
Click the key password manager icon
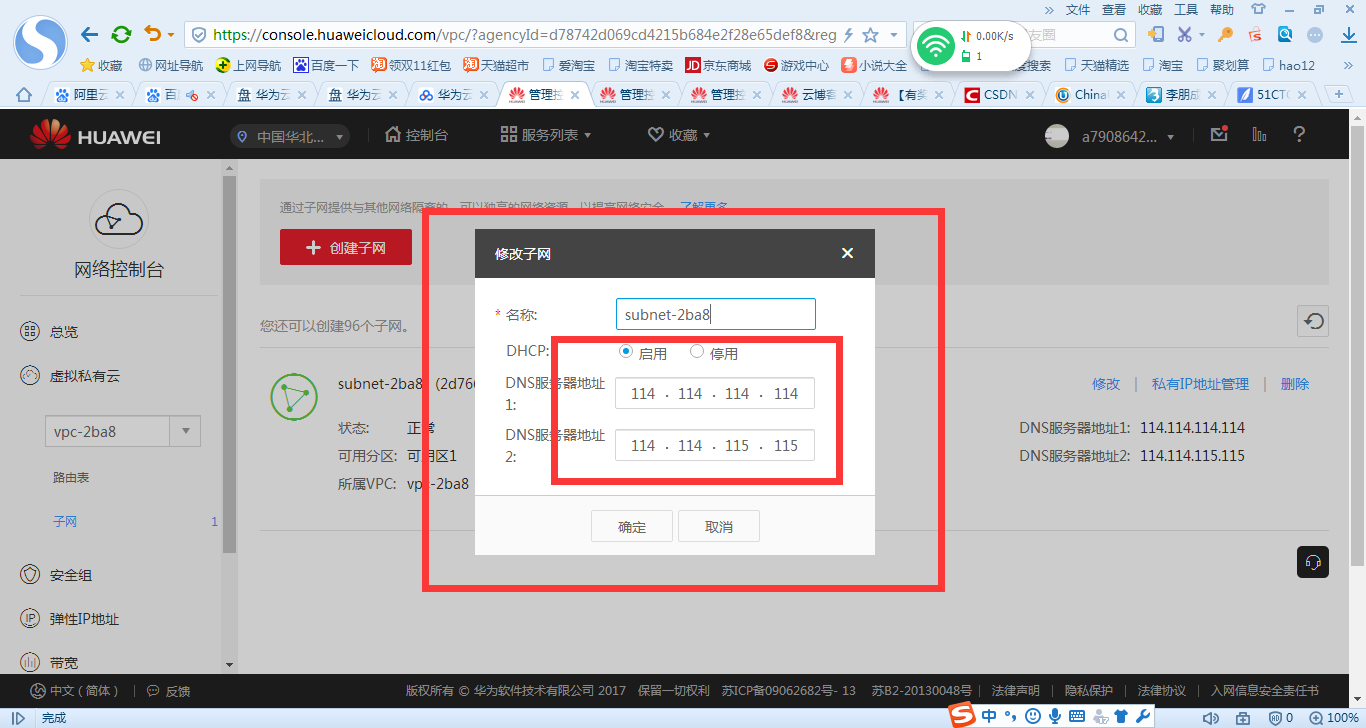click(x=1225, y=35)
